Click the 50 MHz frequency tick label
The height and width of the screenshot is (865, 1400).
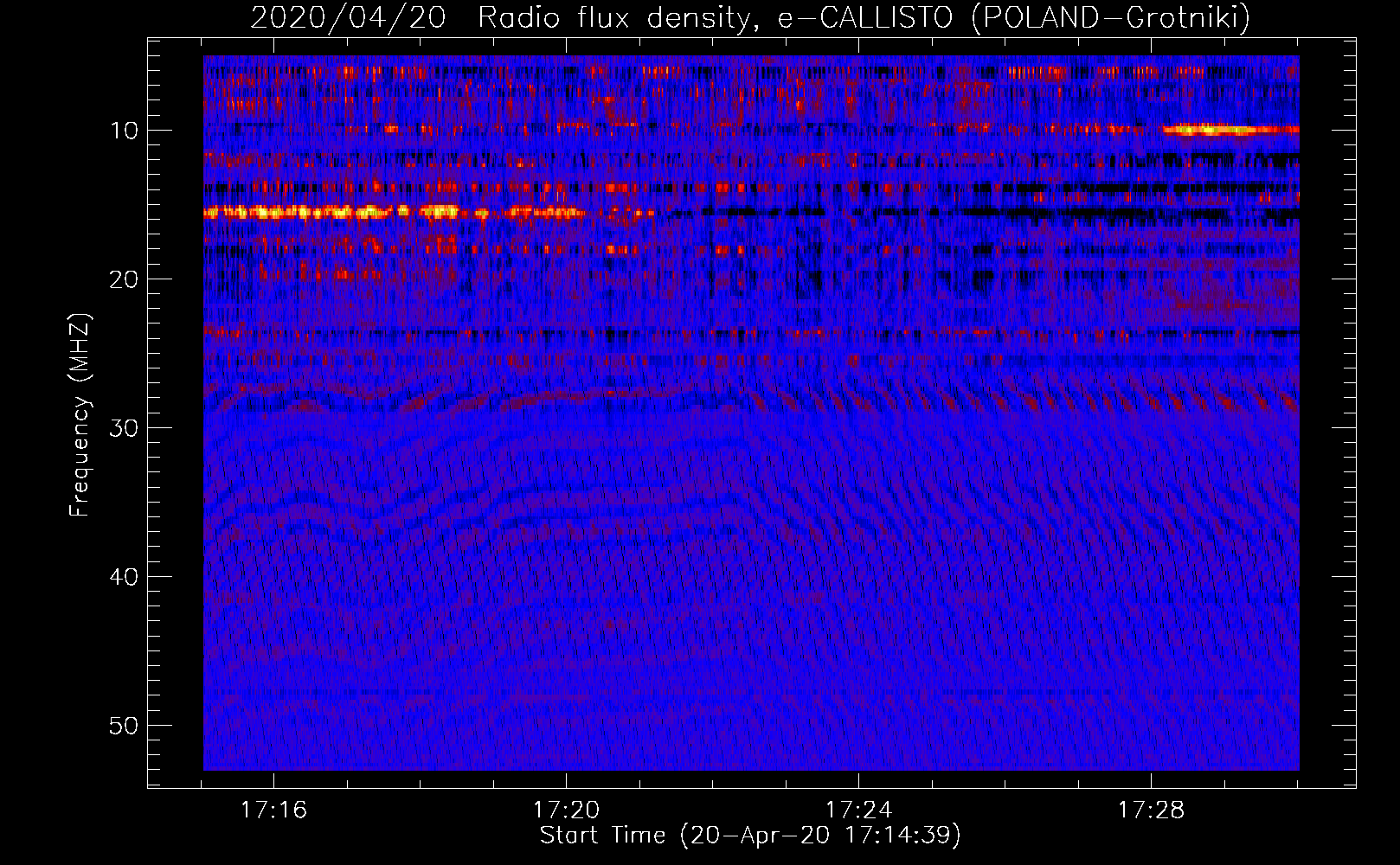[x=124, y=726]
